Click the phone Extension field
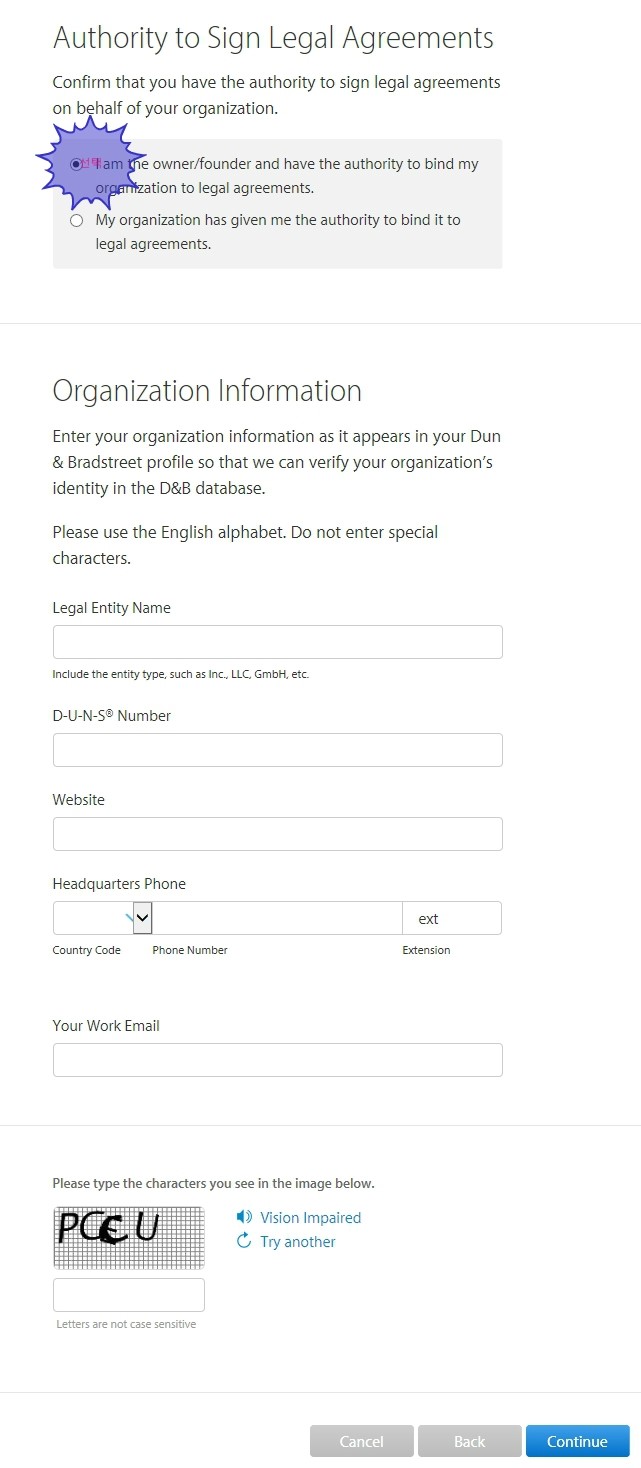 [x=452, y=918]
